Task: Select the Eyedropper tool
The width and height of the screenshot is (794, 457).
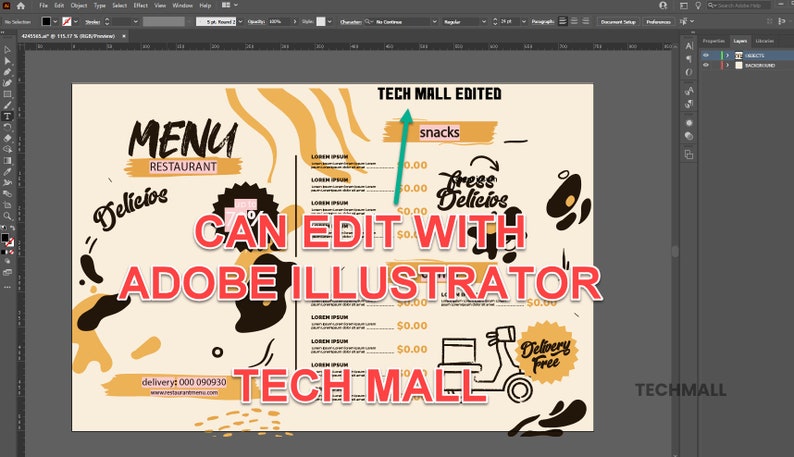Action: point(7,172)
